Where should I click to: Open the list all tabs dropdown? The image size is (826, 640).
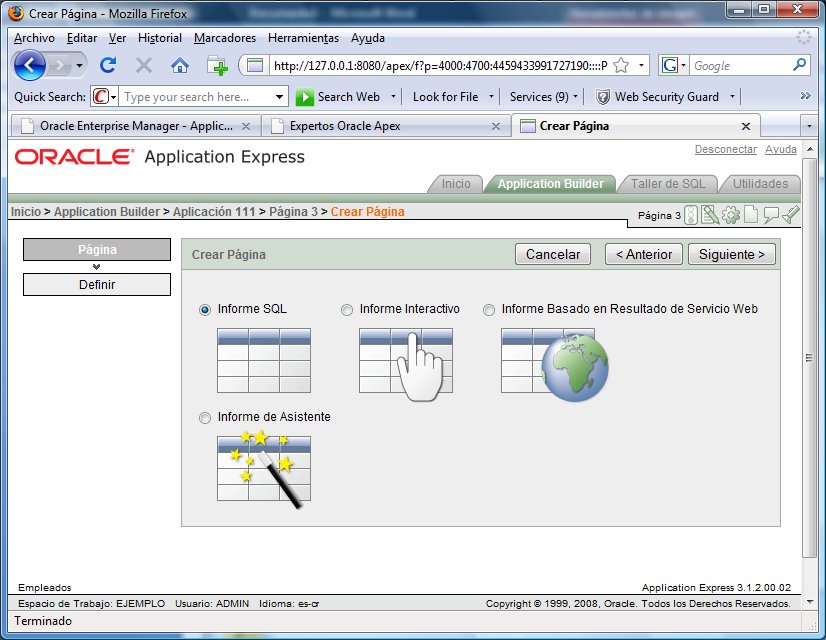coord(809,126)
